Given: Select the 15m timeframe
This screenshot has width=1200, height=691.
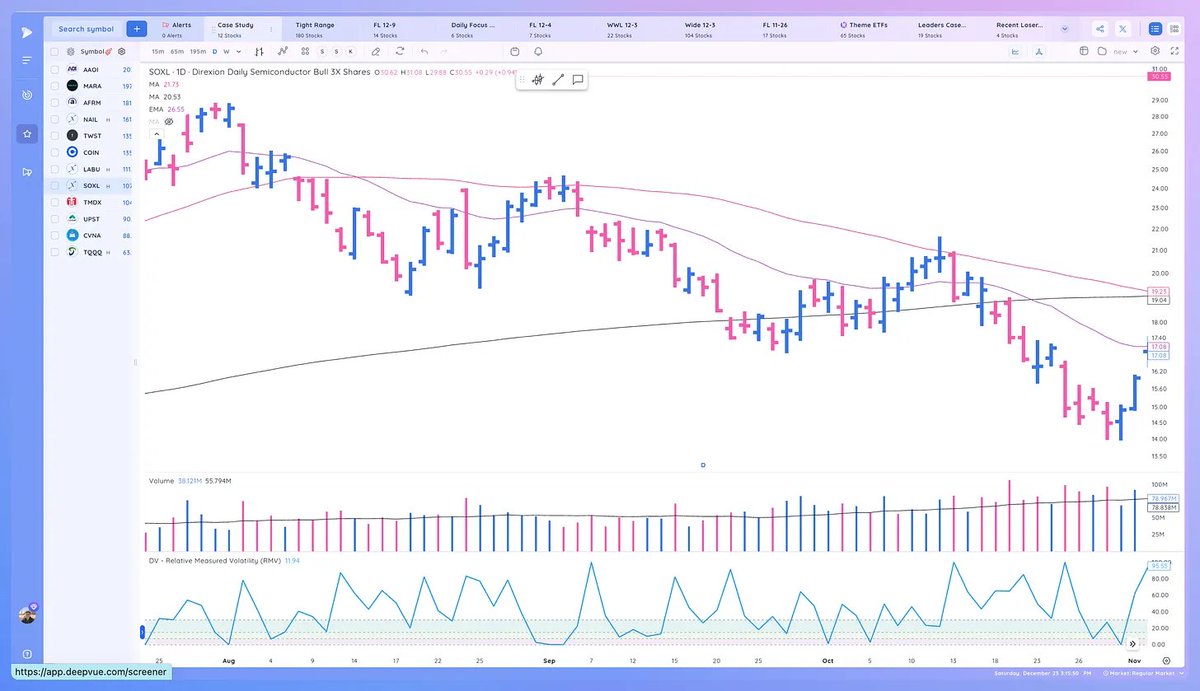Looking at the screenshot, I should 158,51.
